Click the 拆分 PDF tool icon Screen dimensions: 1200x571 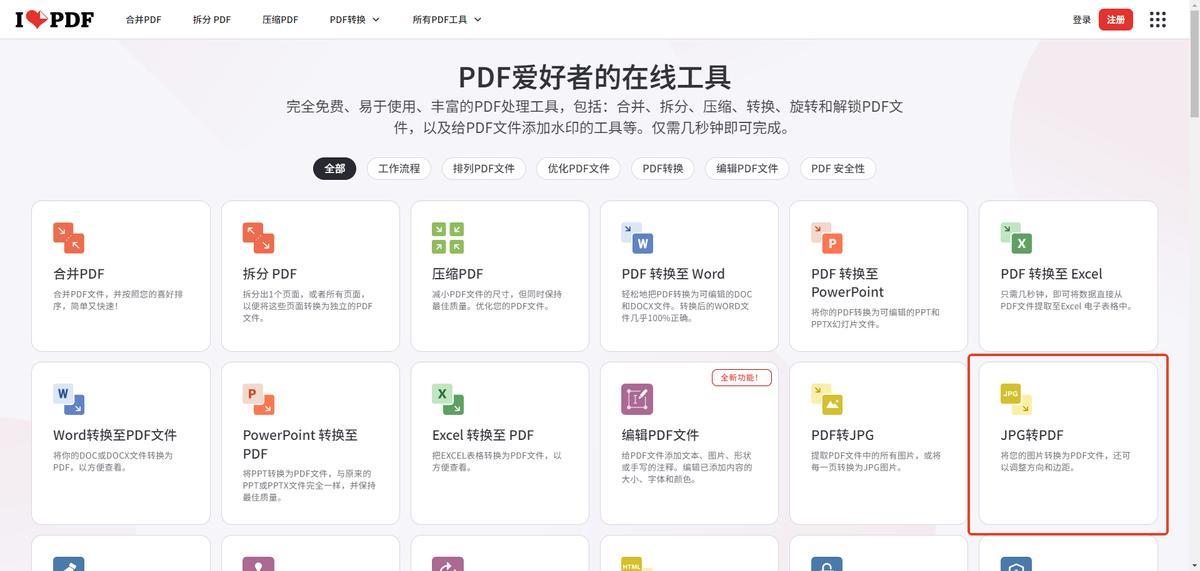258,238
